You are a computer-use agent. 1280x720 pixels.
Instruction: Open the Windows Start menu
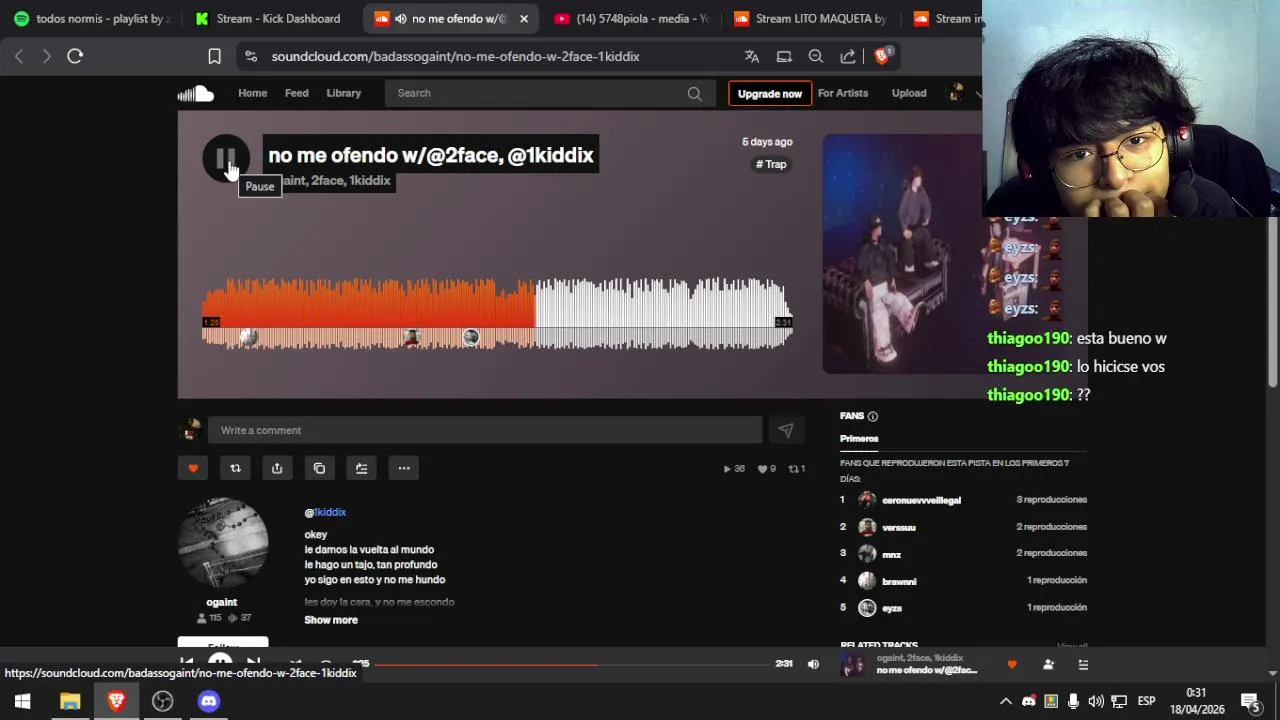coord(22,701)
